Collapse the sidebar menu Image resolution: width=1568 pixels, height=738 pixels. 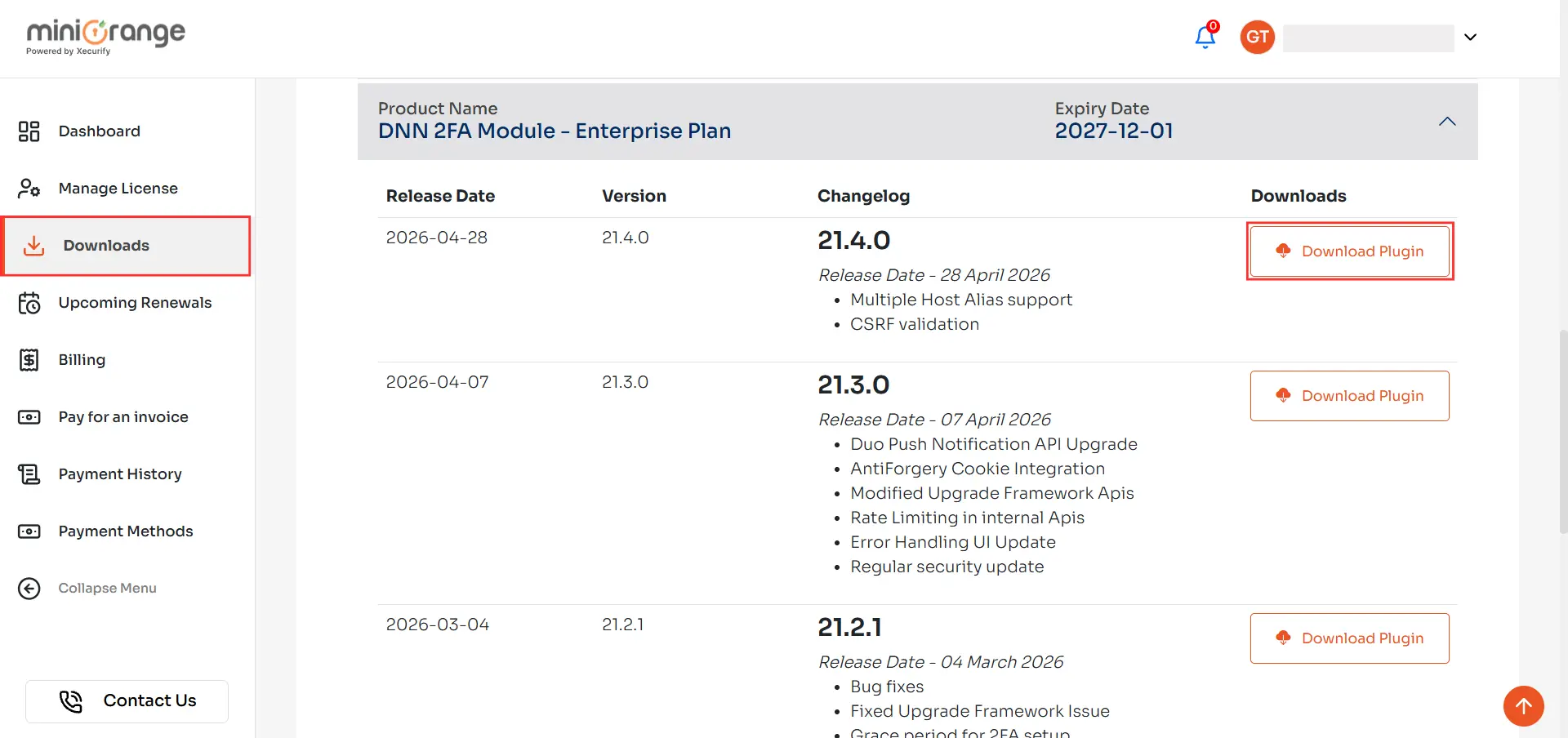tap(107, 589)
